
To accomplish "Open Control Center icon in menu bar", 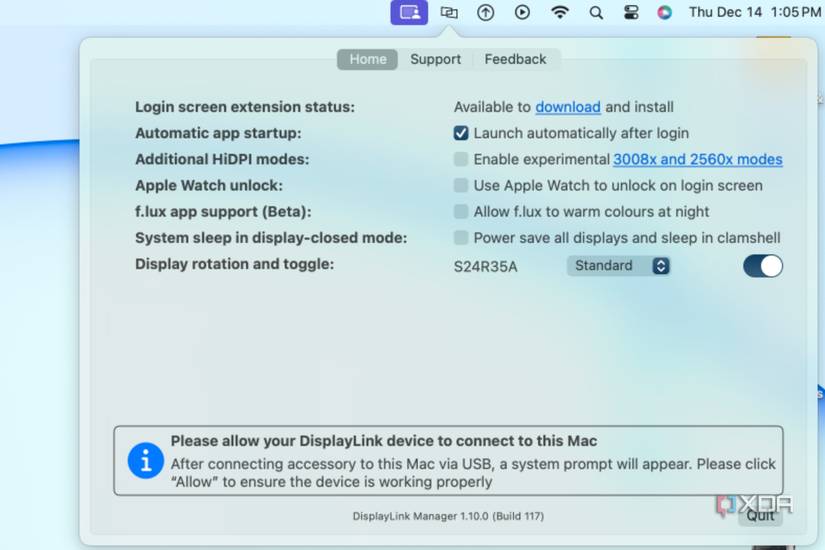I will point(631,12).
